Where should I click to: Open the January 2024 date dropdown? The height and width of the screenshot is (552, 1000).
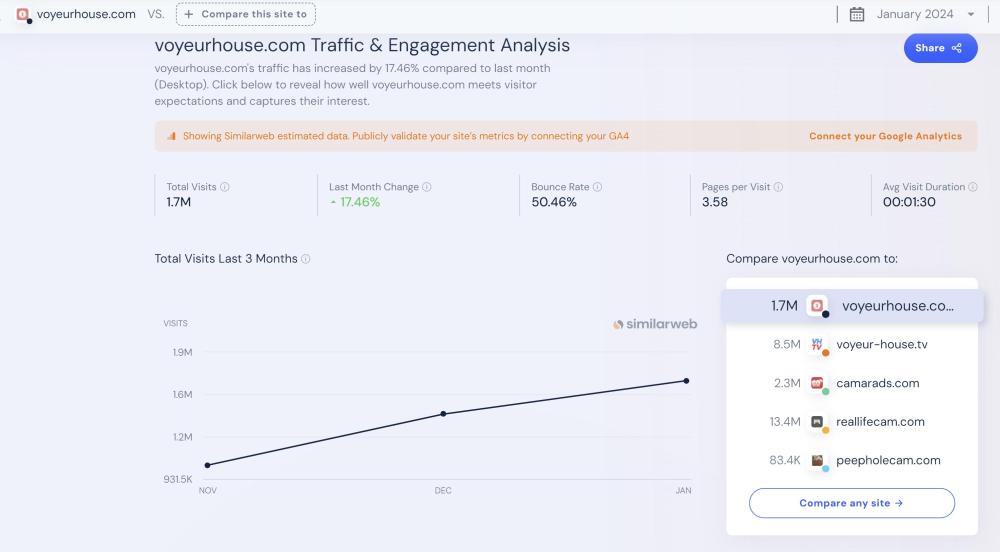[x=923, y=14]
